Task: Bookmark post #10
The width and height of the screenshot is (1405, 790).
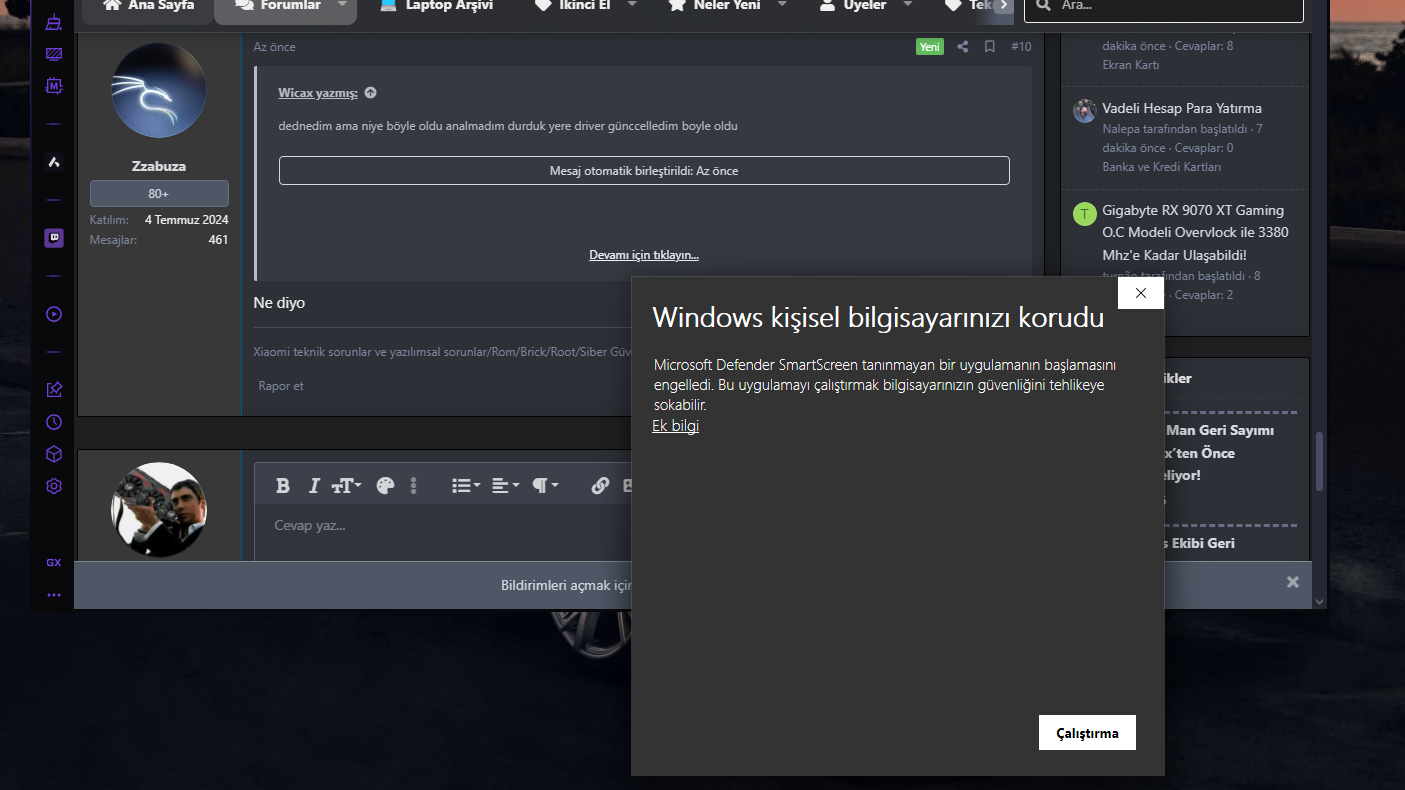Action: click(x=989, y=46)
